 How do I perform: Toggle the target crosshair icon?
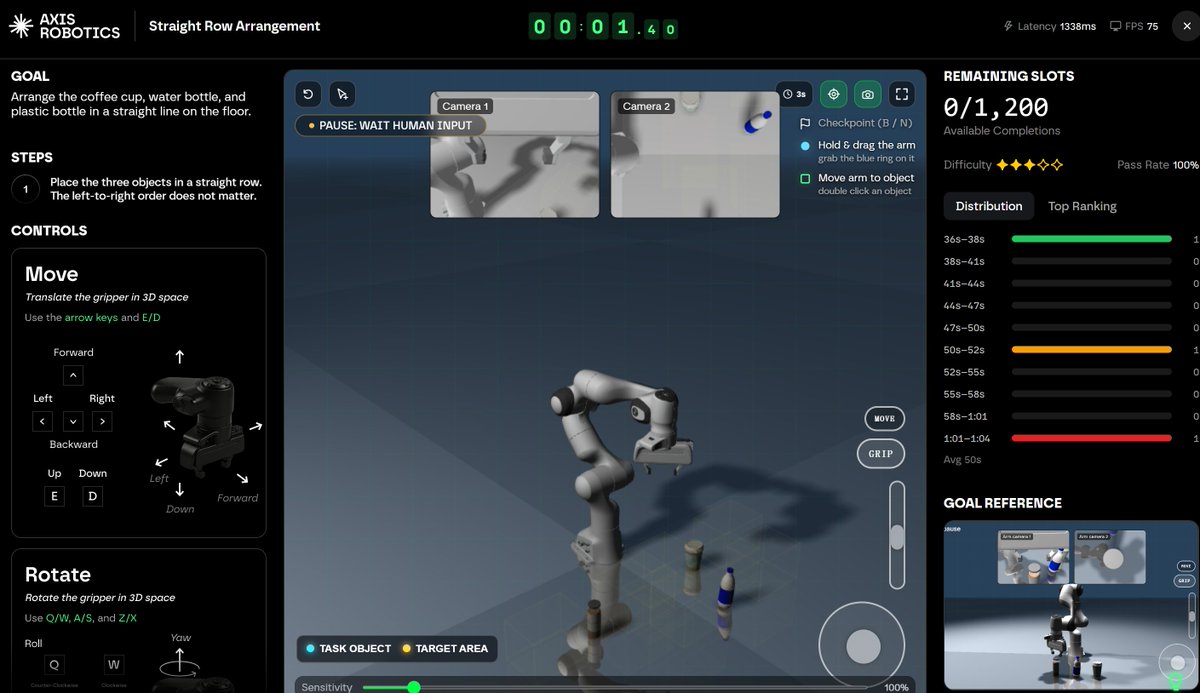[x=833, y=94]
